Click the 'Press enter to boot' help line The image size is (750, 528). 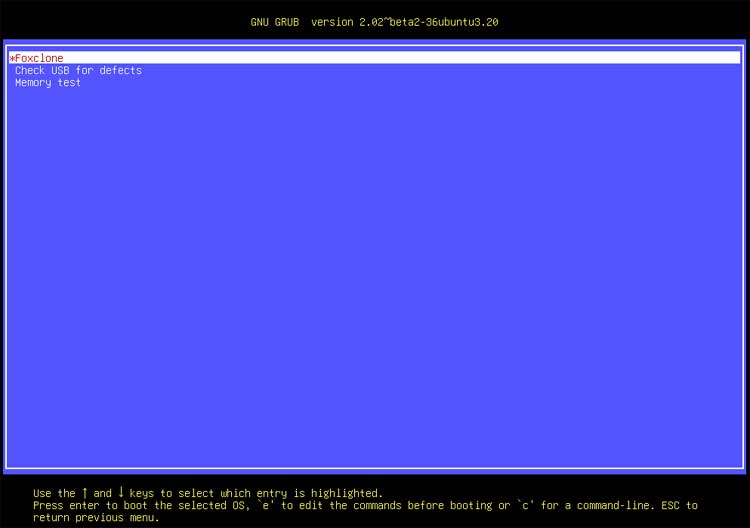(x=365, y=505)
